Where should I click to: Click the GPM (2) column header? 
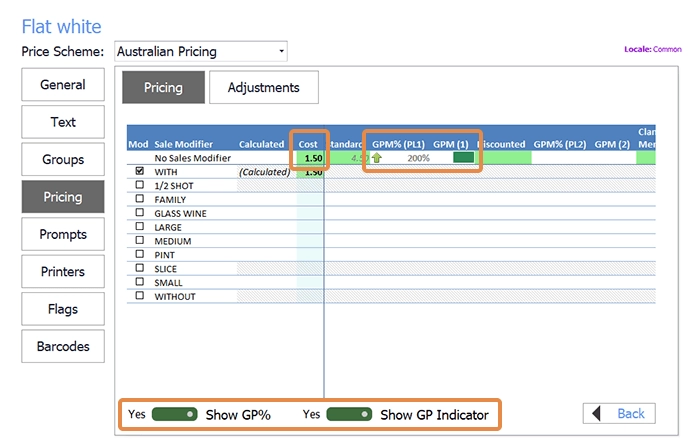[x=612, y=144]
